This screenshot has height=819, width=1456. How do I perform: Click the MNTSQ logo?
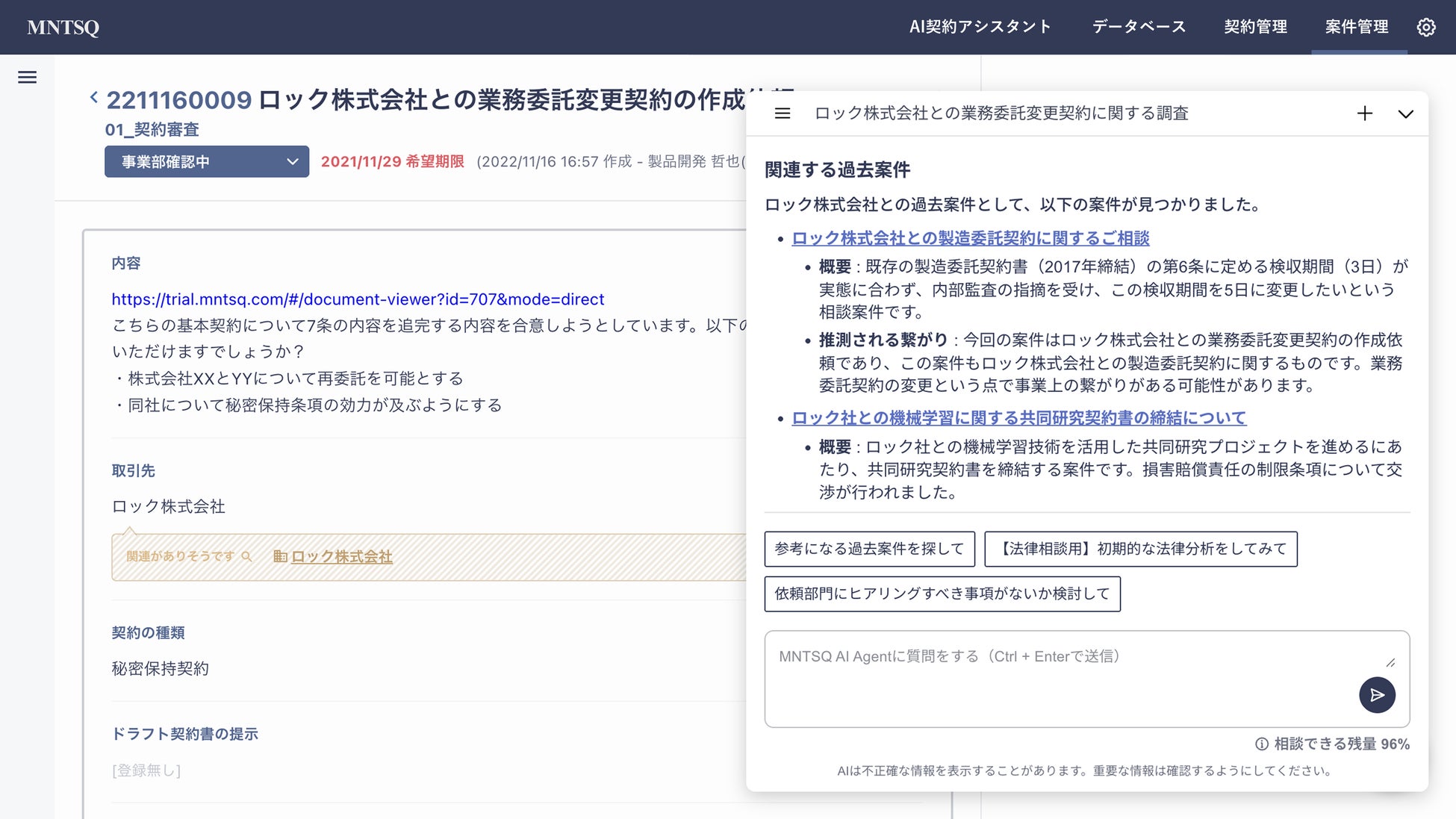pos(63,28)
